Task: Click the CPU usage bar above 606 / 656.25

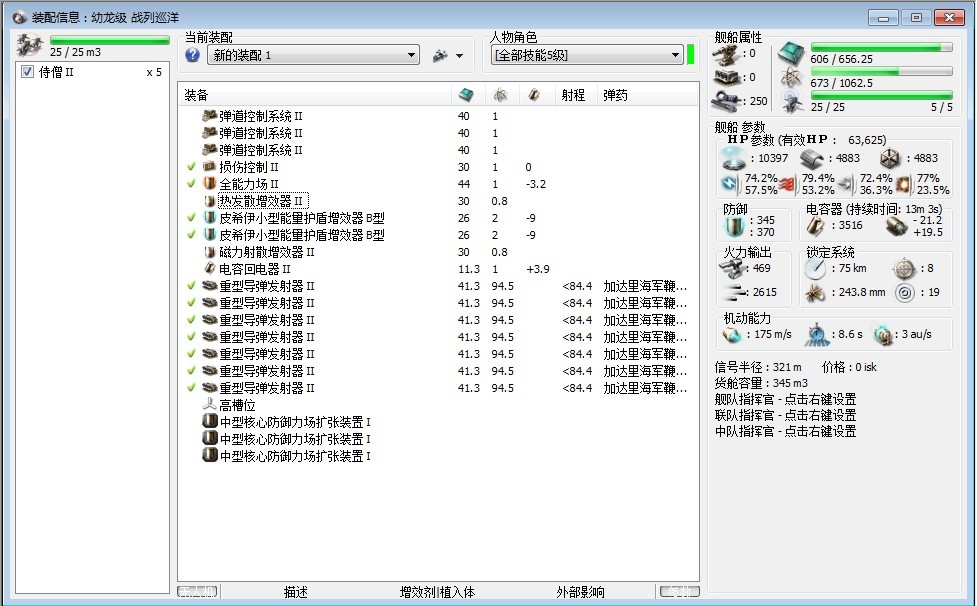Action: click(881, 47)
